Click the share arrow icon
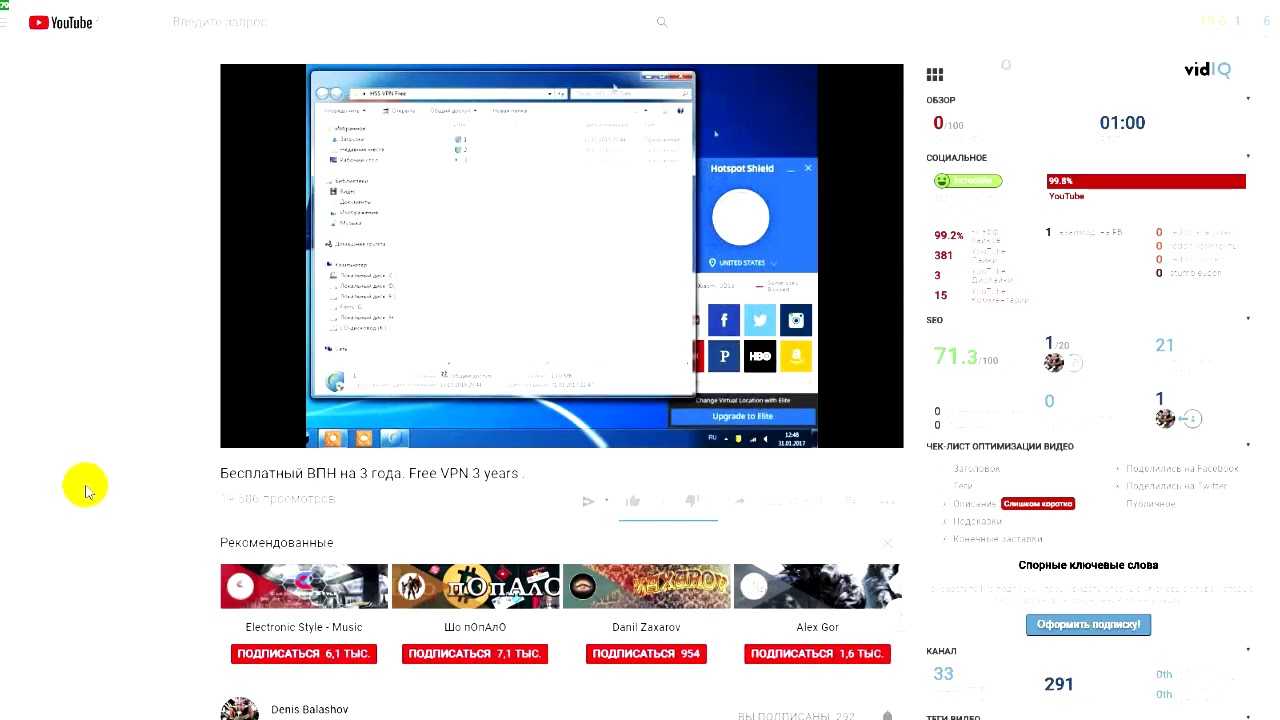The width and height of the screenshot is (1280, 720). [x=740, y=501]
